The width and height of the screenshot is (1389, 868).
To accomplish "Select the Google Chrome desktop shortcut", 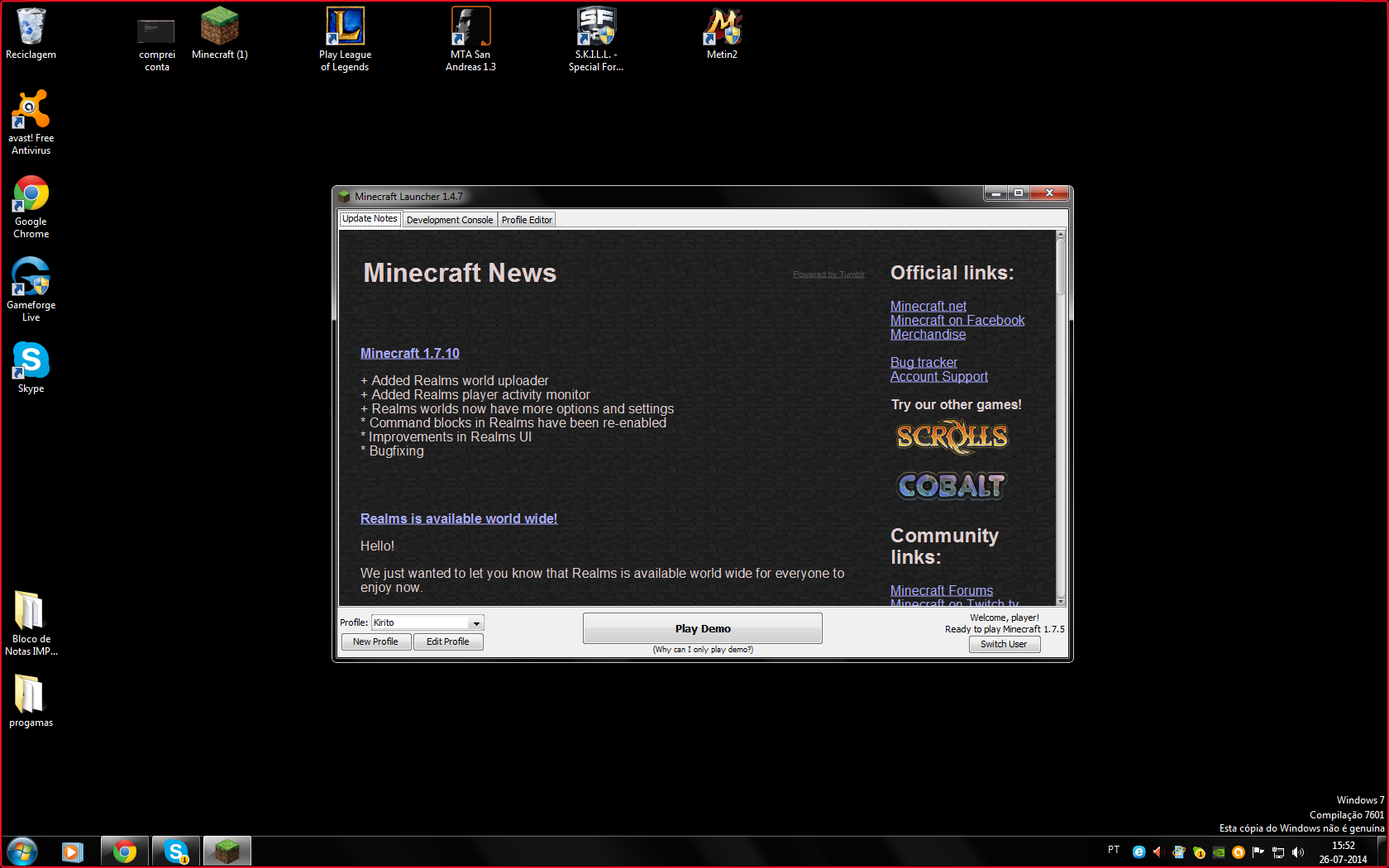I will coord(31,207).
